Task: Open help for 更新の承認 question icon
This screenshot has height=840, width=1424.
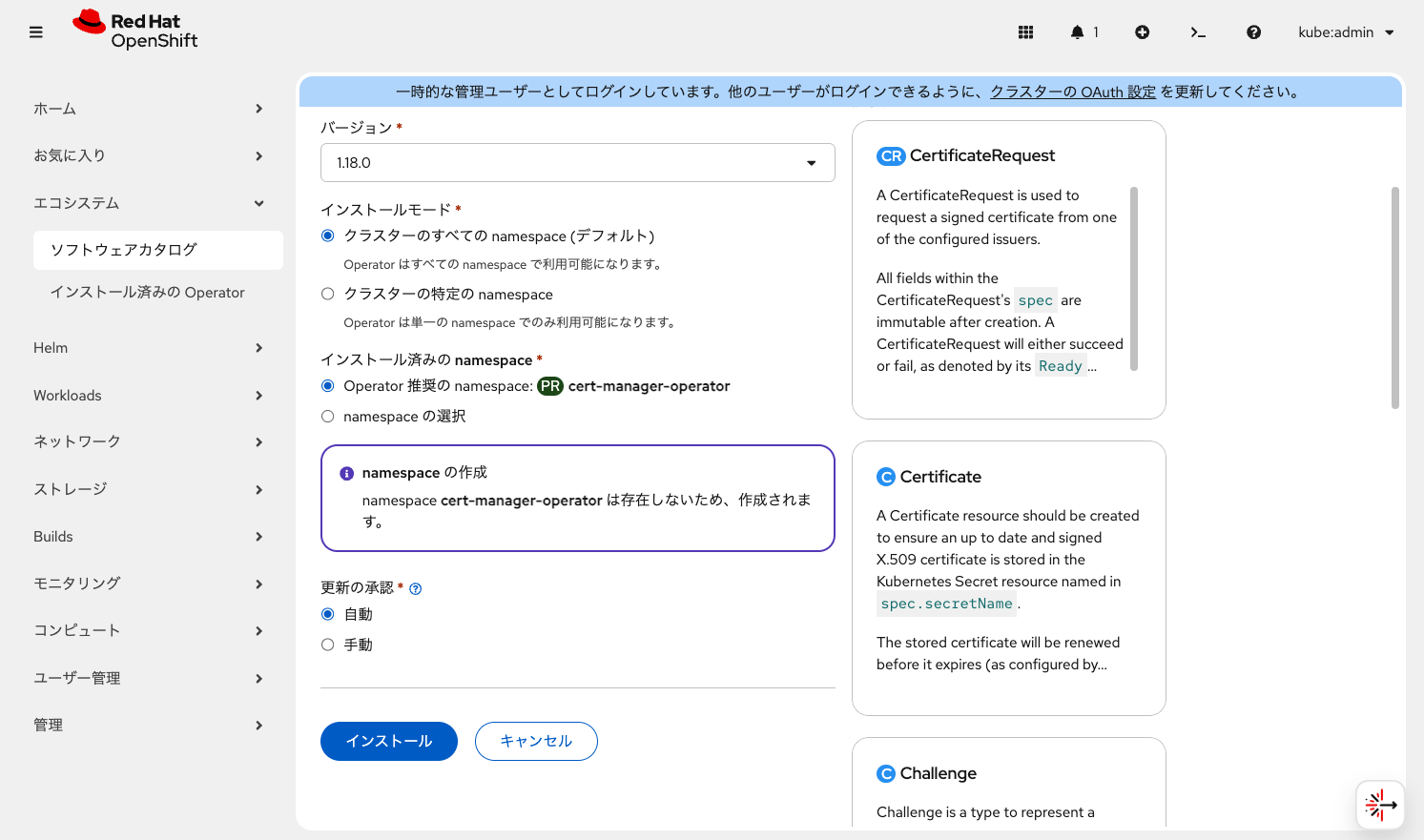Action: tap(415, 588)
